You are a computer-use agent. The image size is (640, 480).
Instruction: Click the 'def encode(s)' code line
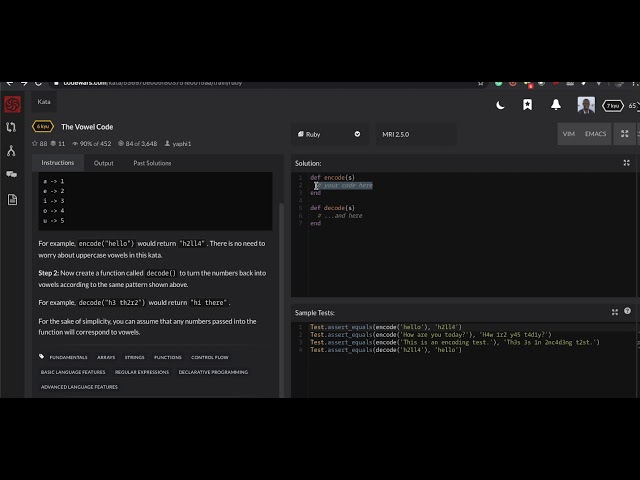[x=332, y=178]
